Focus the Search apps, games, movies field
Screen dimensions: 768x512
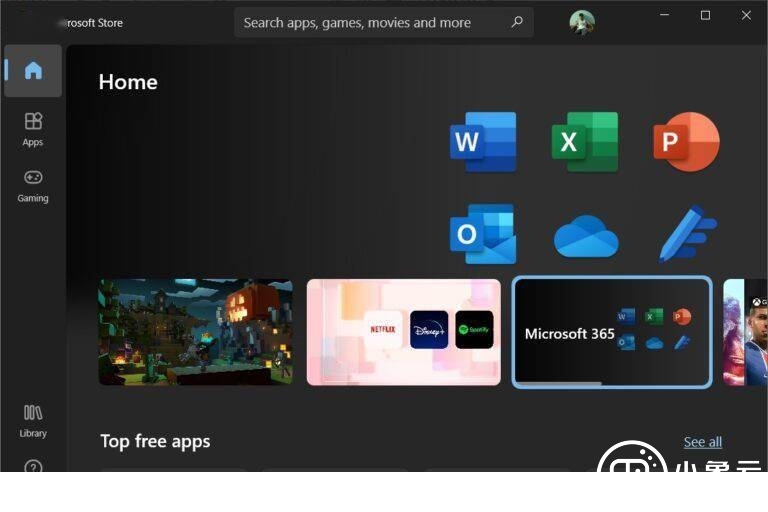tap(384, 23)
